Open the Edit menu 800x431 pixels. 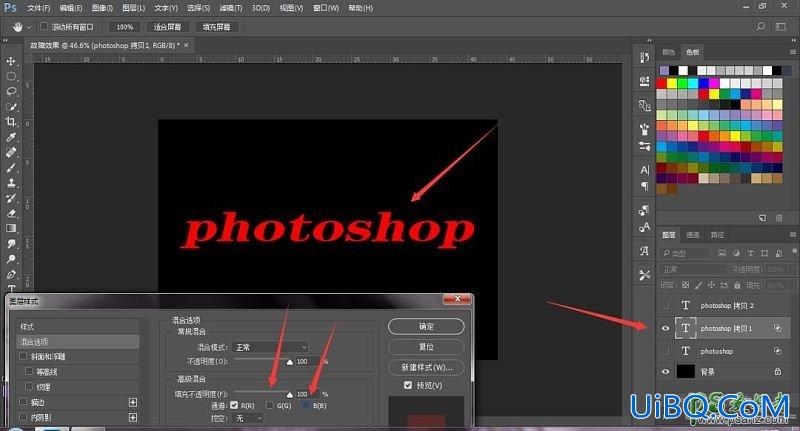tap(71, 8)
